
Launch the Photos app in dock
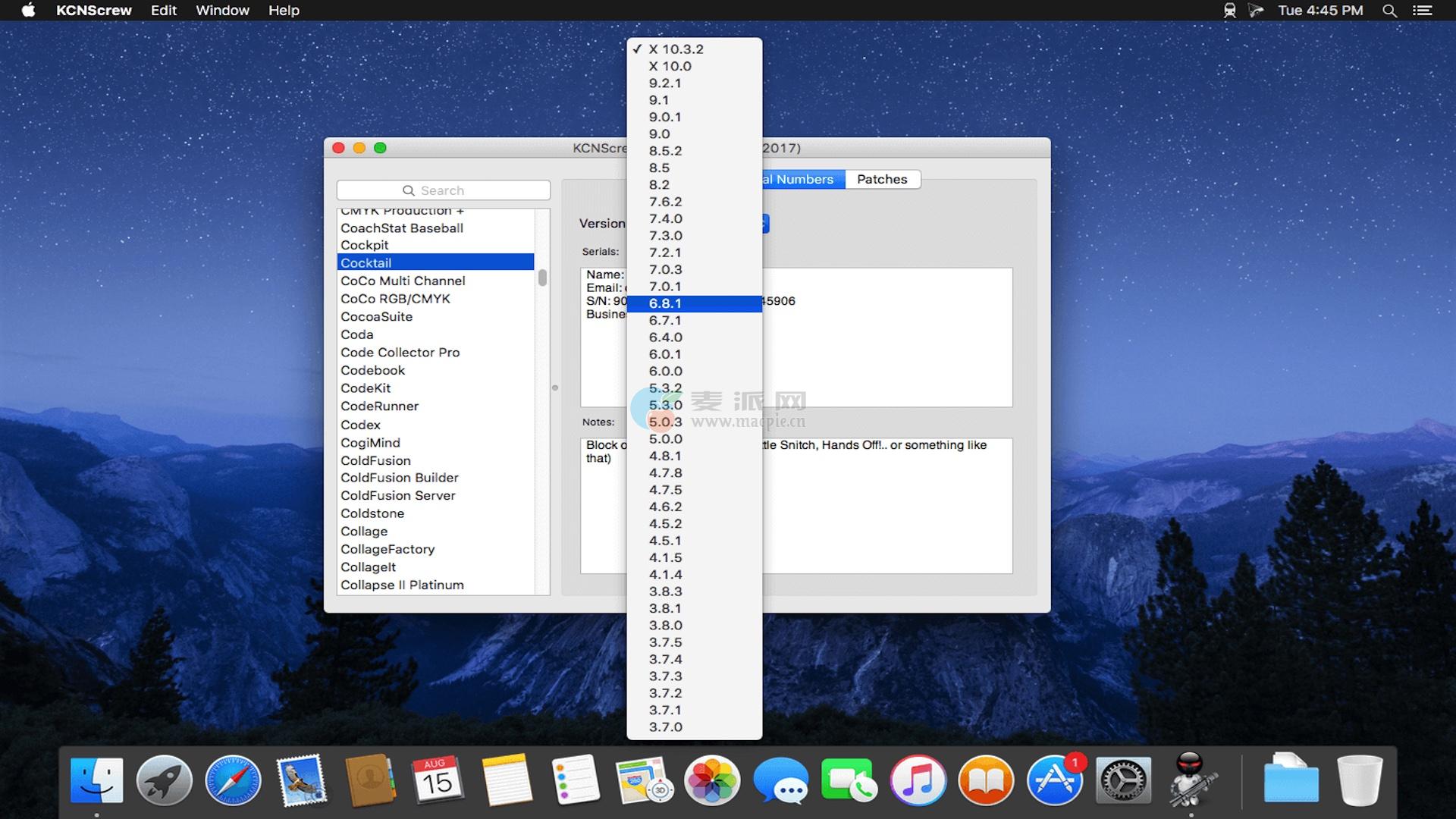click(711, 780)
